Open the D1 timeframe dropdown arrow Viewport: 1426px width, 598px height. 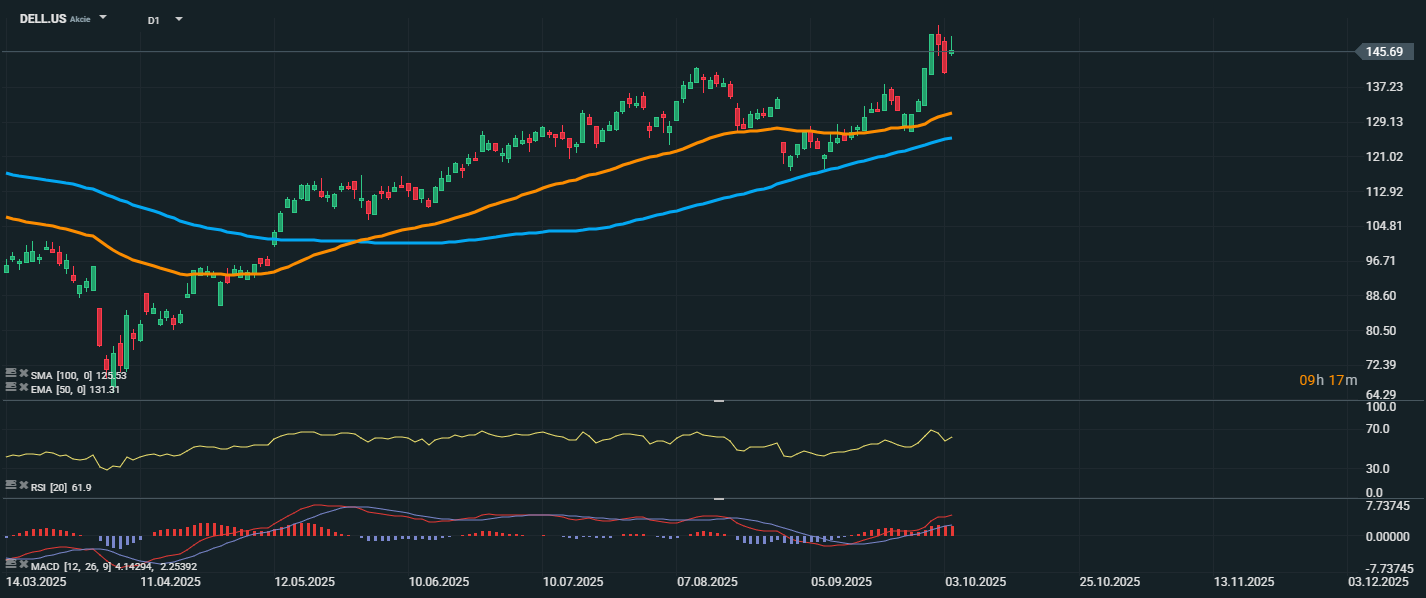coord(179,19)
